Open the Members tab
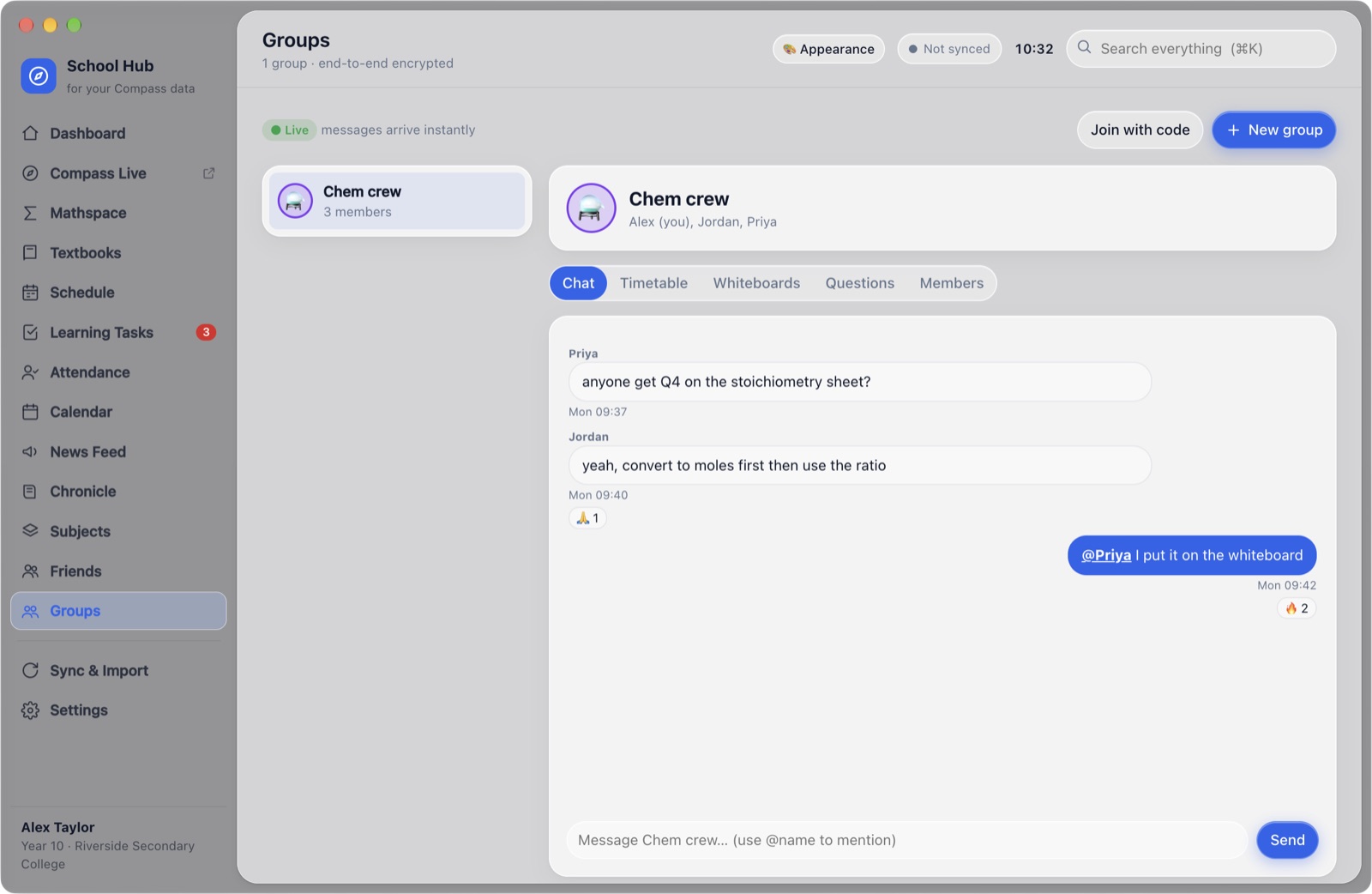The height and width of the screenshot is (894, 1372). click(951, 283)
